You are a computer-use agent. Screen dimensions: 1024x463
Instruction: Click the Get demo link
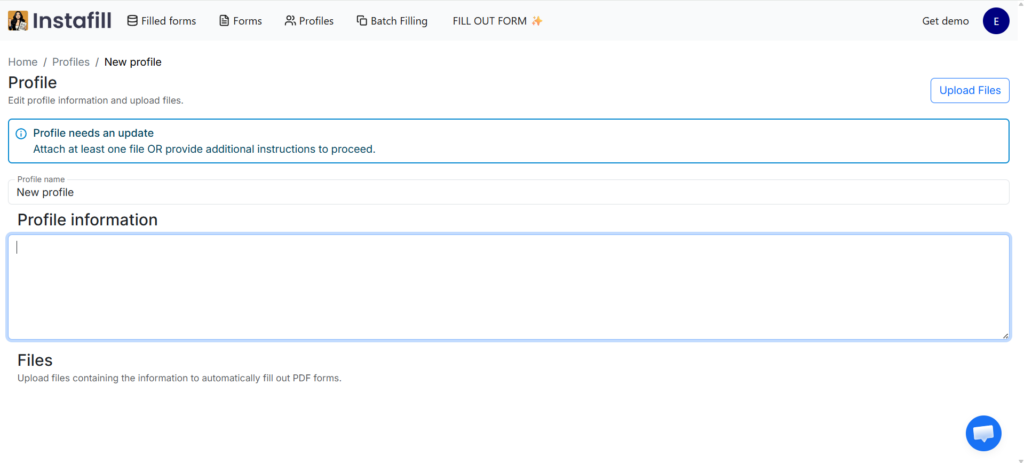click(x=945, y=21)
